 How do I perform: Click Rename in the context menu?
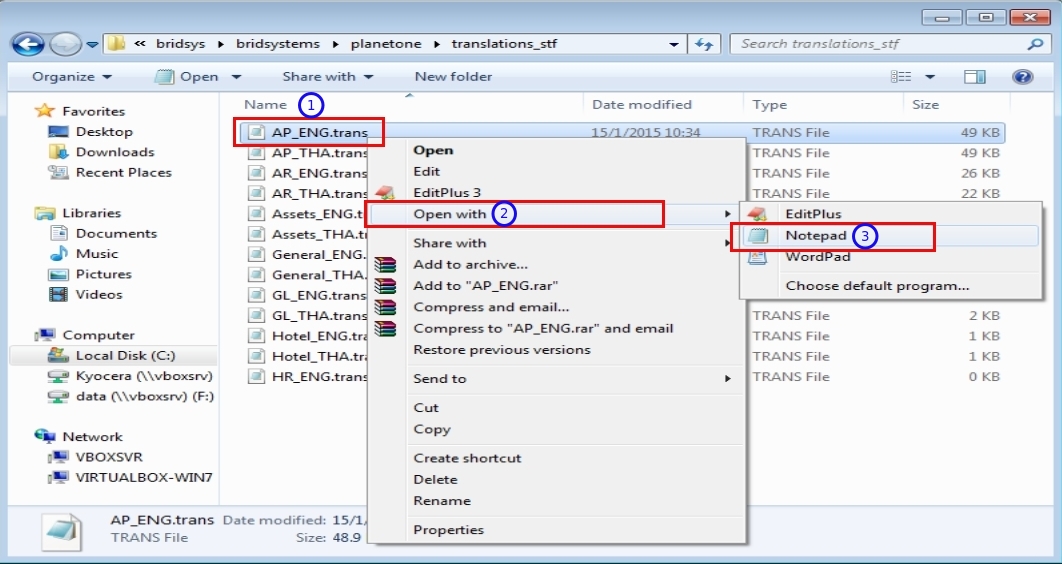coord(442,501)
